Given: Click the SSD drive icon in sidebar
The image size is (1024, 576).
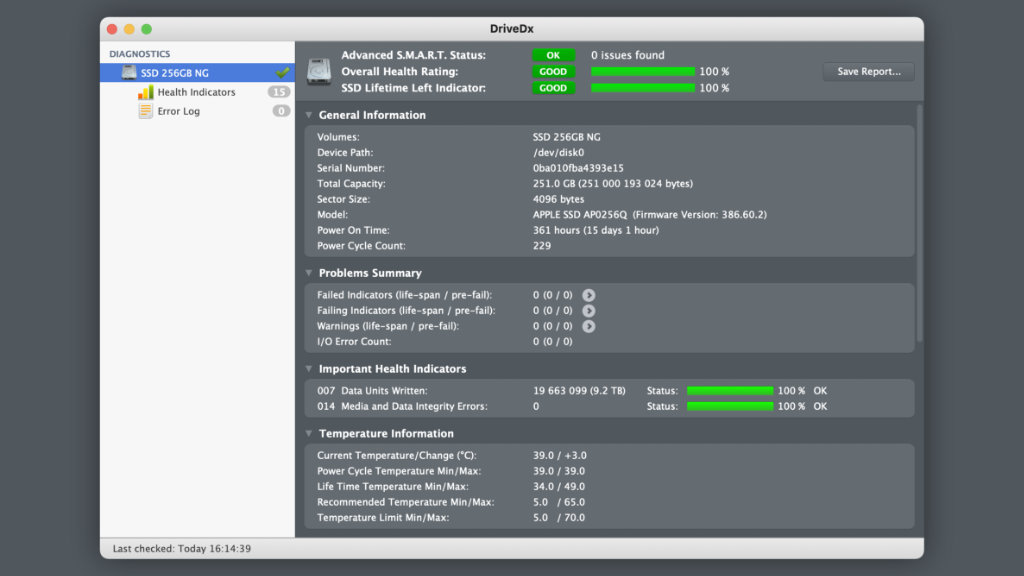Looking at the screenshot, I should (x=129, y=73).
